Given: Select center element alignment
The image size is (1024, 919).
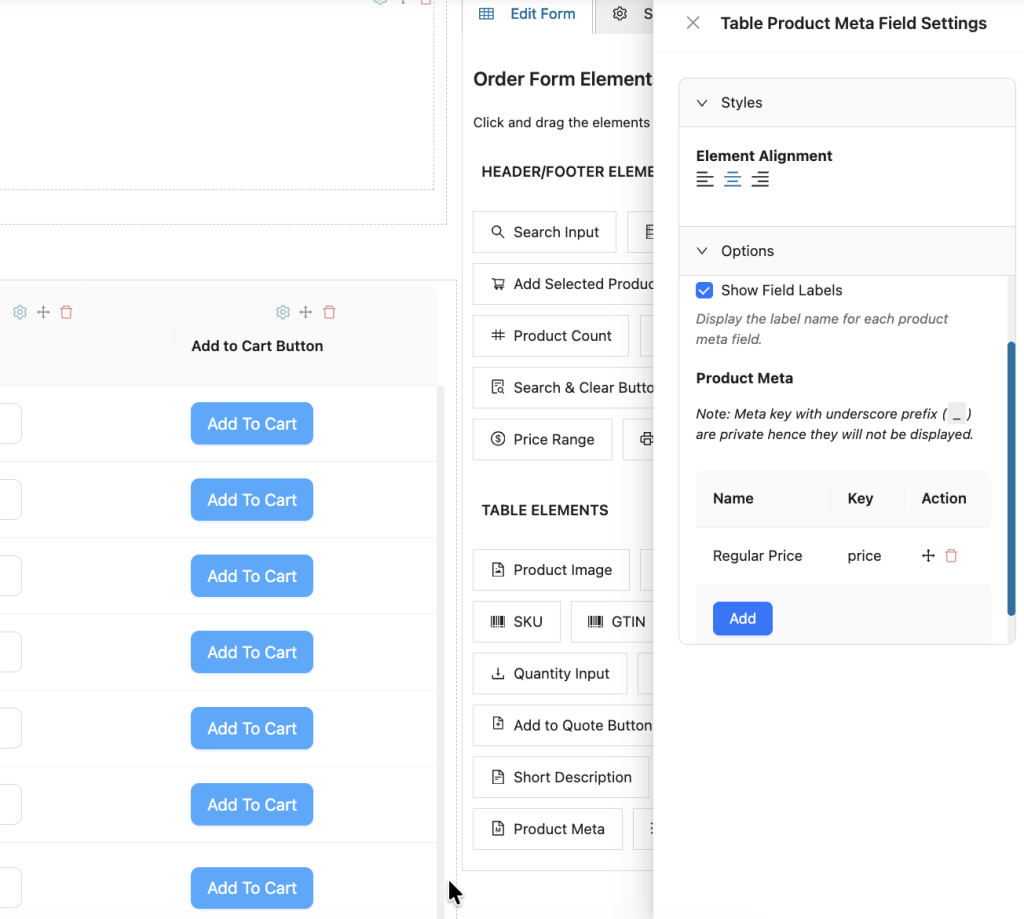Looking at the screenshot, I should [x=732, y=179].
